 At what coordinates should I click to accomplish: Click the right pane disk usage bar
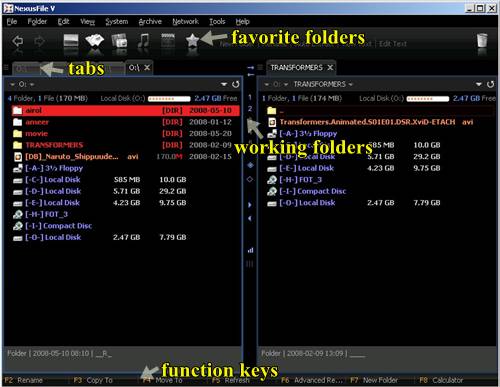428,99
